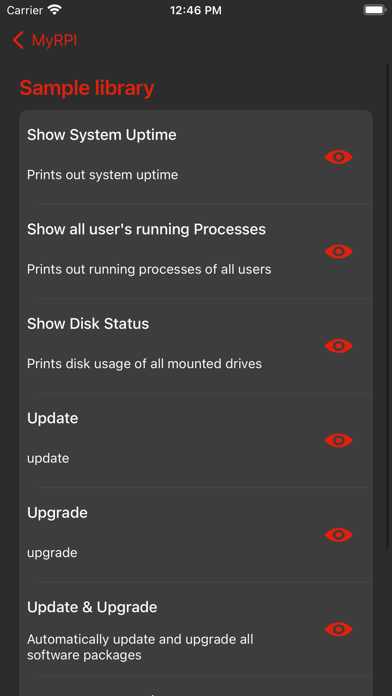Select the Show Disk Status item
Screen dimensions: 392x696
(196, 346)
